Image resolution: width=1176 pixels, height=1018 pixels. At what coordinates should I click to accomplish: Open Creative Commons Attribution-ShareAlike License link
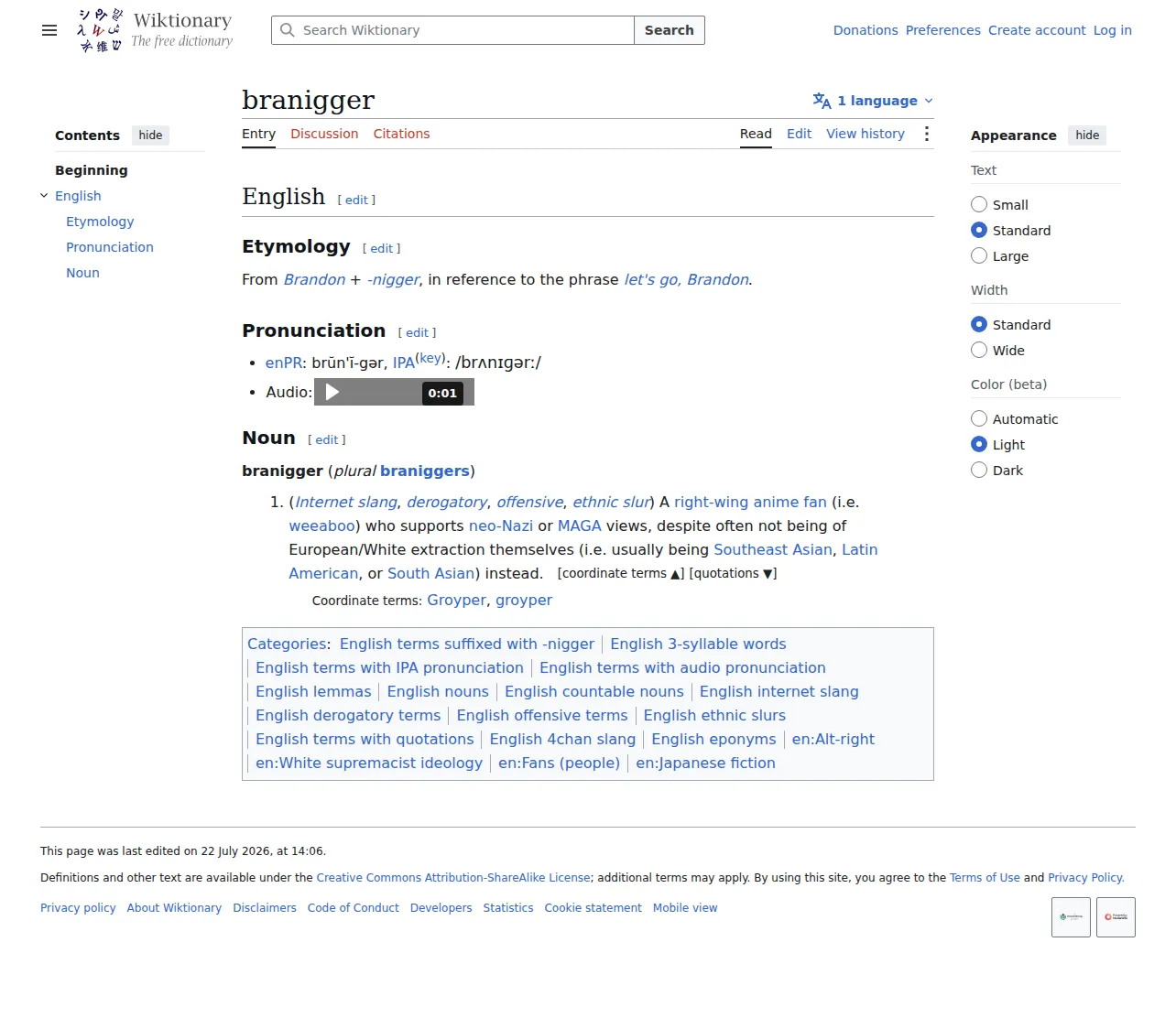point(453,877)
